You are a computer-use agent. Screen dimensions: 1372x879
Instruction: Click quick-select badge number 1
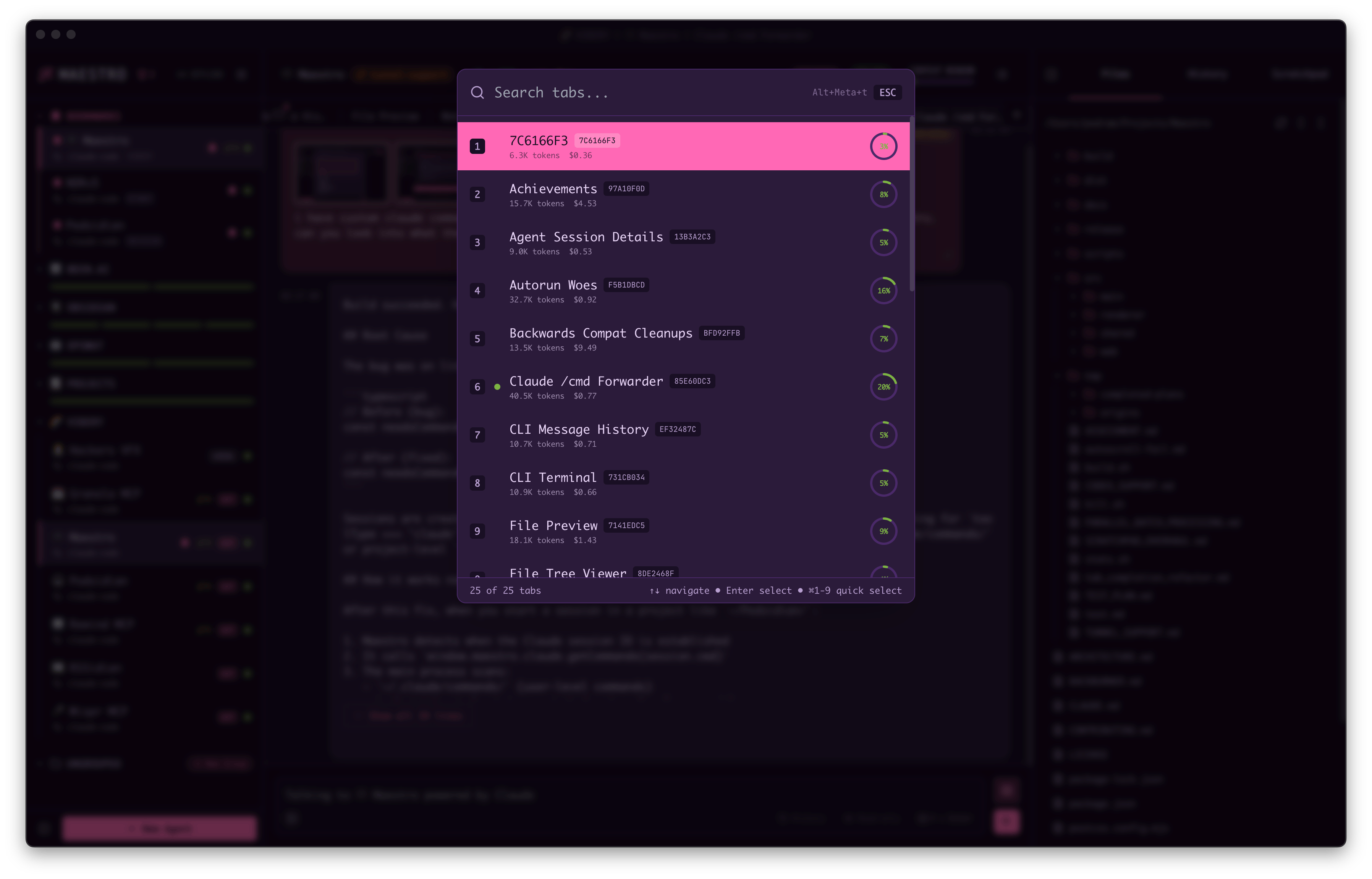click(477, 147)
